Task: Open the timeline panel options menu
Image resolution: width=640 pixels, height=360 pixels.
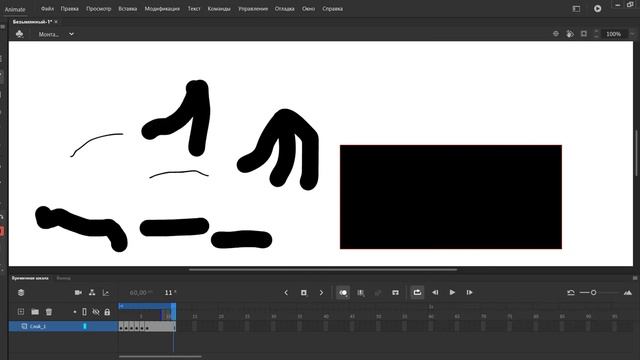Action: coord(635,278)
